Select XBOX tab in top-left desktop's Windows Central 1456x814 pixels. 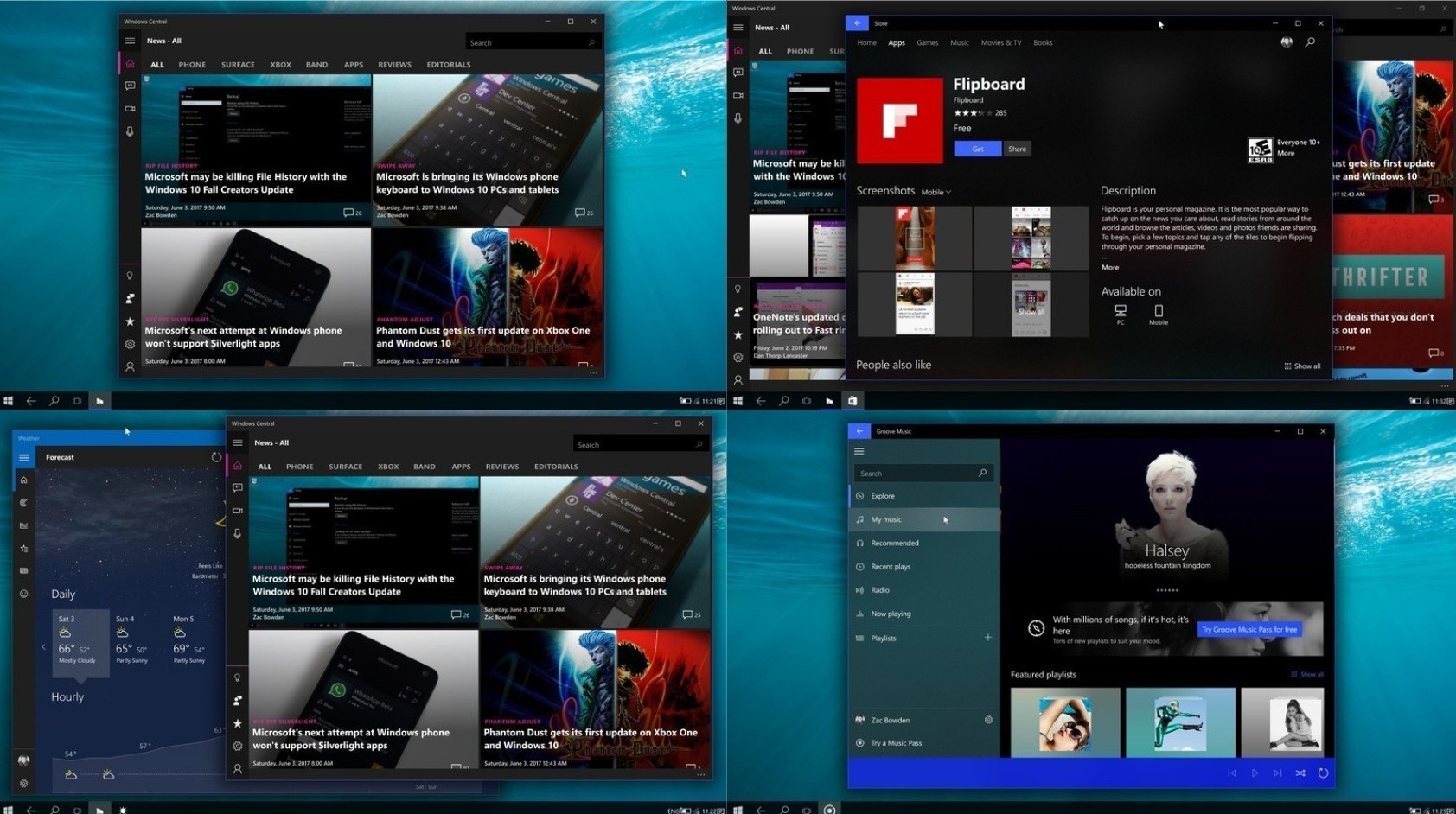click(280, 65)
